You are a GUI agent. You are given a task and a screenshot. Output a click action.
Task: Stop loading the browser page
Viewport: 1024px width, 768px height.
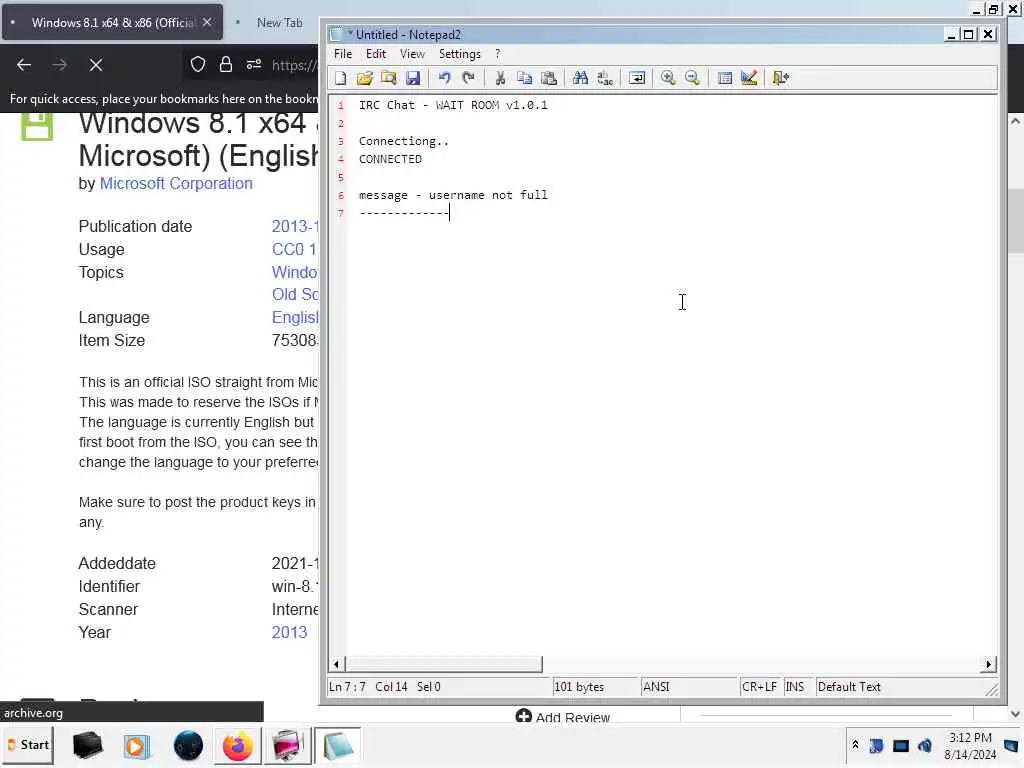tap(95, 65)
